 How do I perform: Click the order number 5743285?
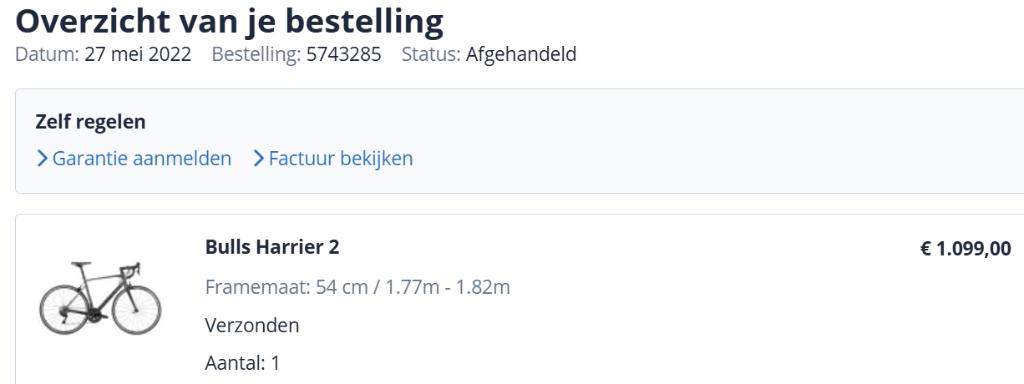[344, 54]
